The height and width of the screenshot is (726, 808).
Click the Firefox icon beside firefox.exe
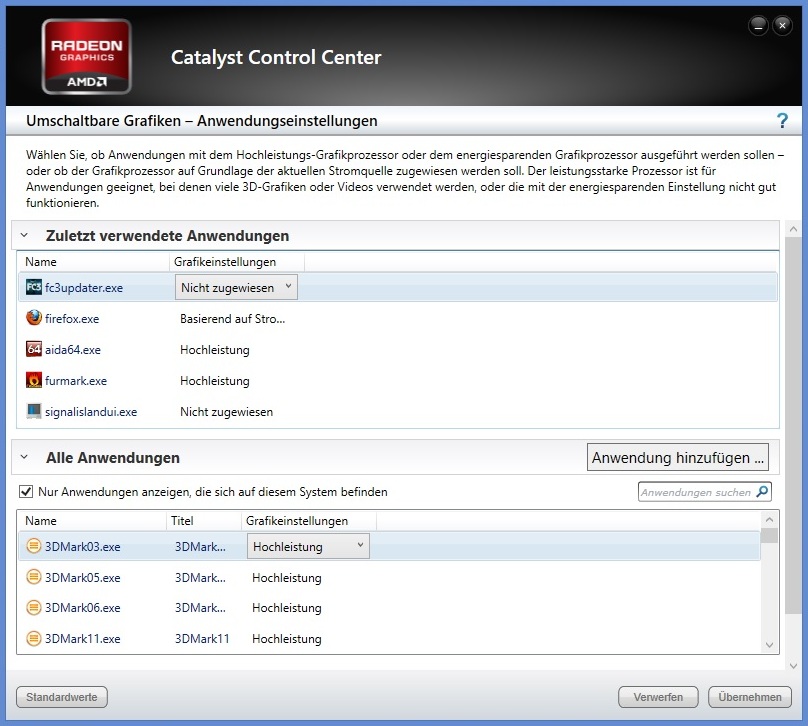coord(33,317)
